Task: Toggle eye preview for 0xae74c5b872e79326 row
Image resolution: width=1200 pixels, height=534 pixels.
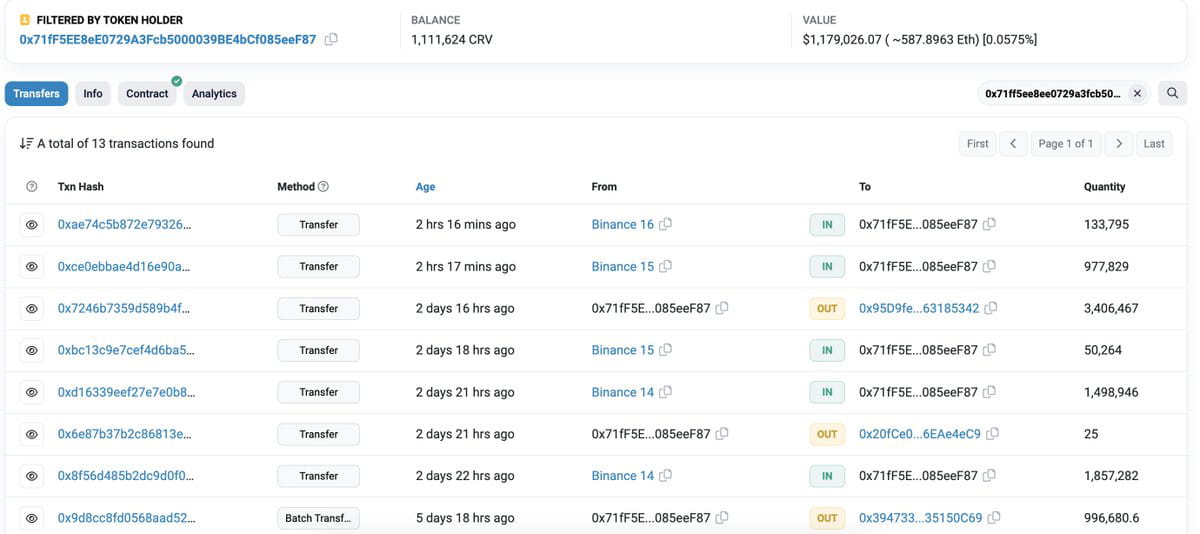Action: point(31,225)
